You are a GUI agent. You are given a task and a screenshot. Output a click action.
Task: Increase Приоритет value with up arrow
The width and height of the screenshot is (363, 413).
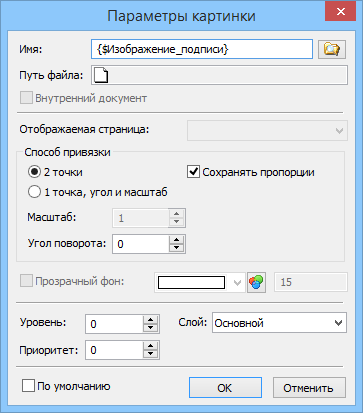[x=151, y=346]
